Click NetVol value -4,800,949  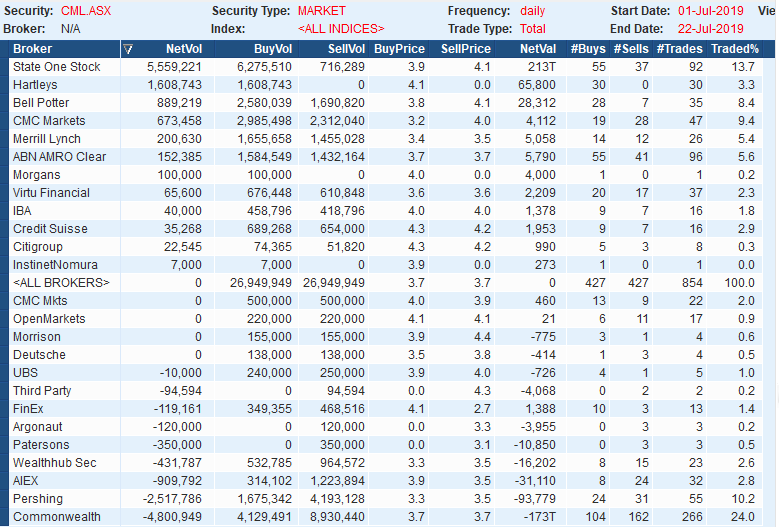pyautogui.click(x=172, y=517)
